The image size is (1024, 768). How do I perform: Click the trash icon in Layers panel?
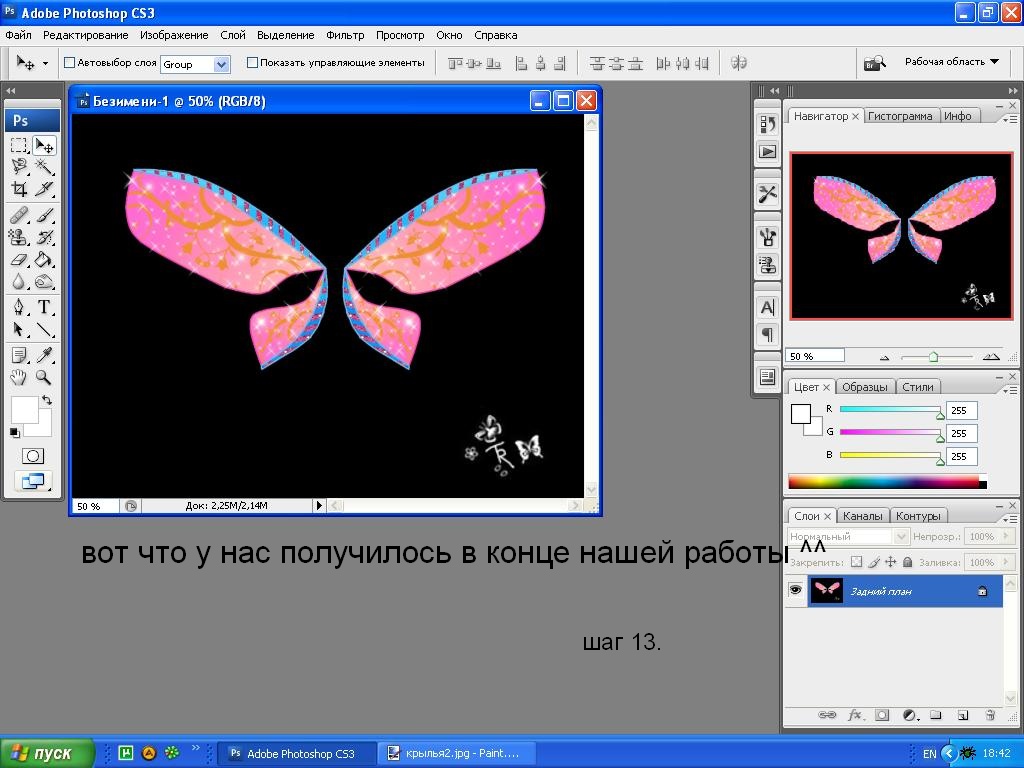point(990,715)
